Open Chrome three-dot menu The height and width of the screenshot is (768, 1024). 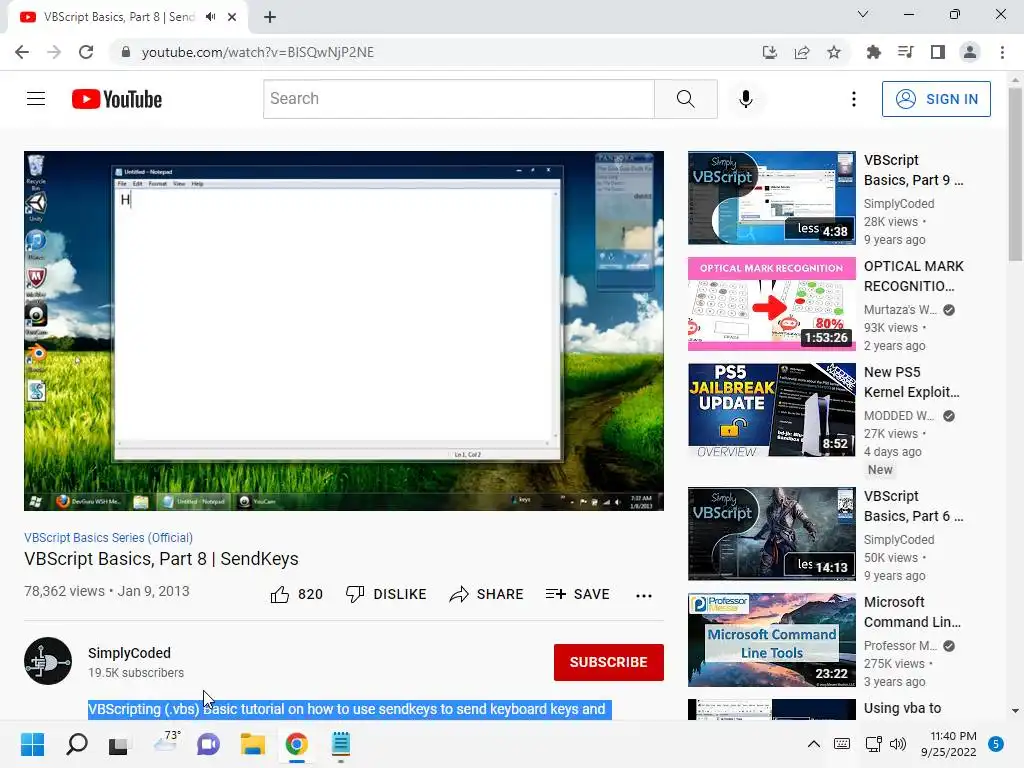coord(1002,52)
